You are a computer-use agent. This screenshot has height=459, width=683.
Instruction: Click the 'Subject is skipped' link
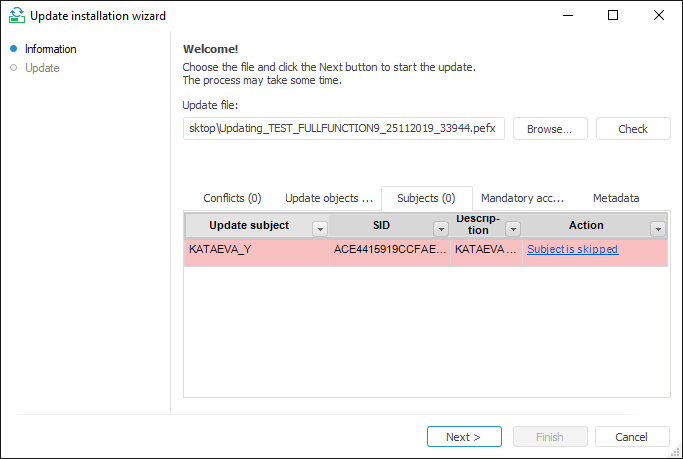(572, 249)
